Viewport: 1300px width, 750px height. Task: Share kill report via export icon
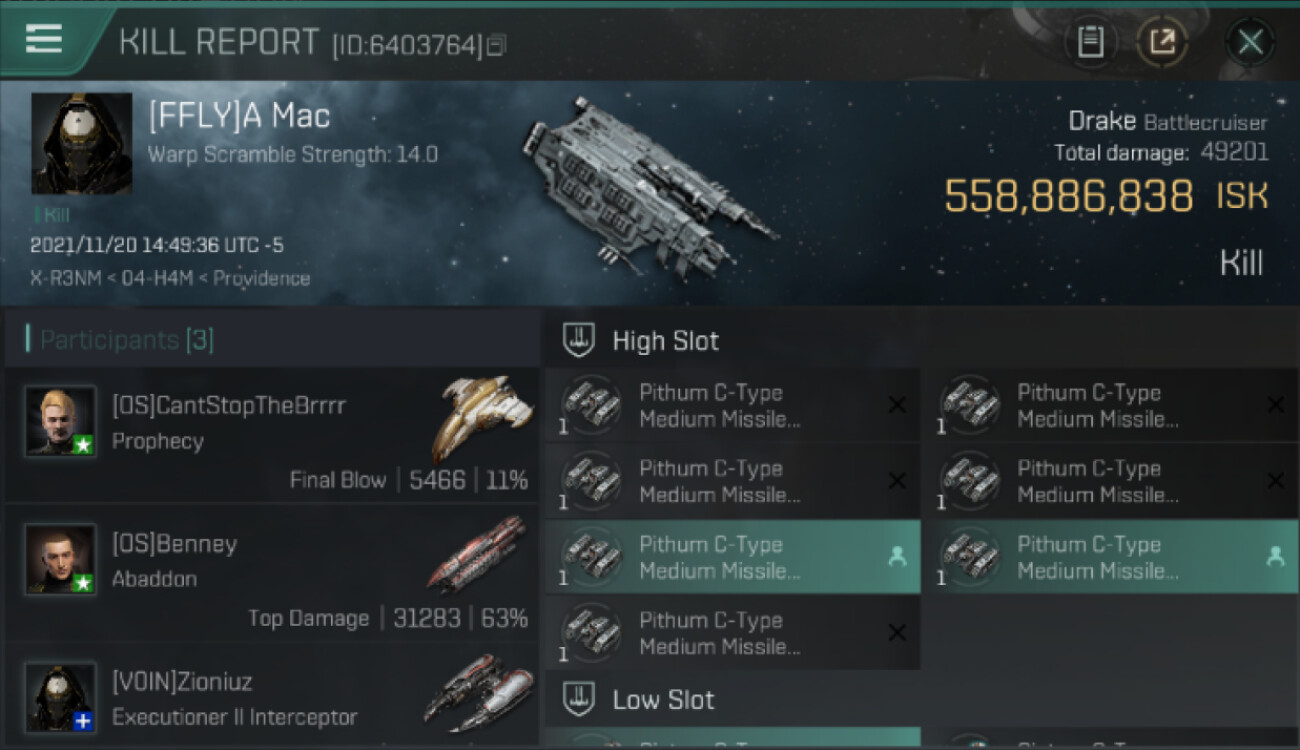pyautogui.click(x=1162, y=42)
